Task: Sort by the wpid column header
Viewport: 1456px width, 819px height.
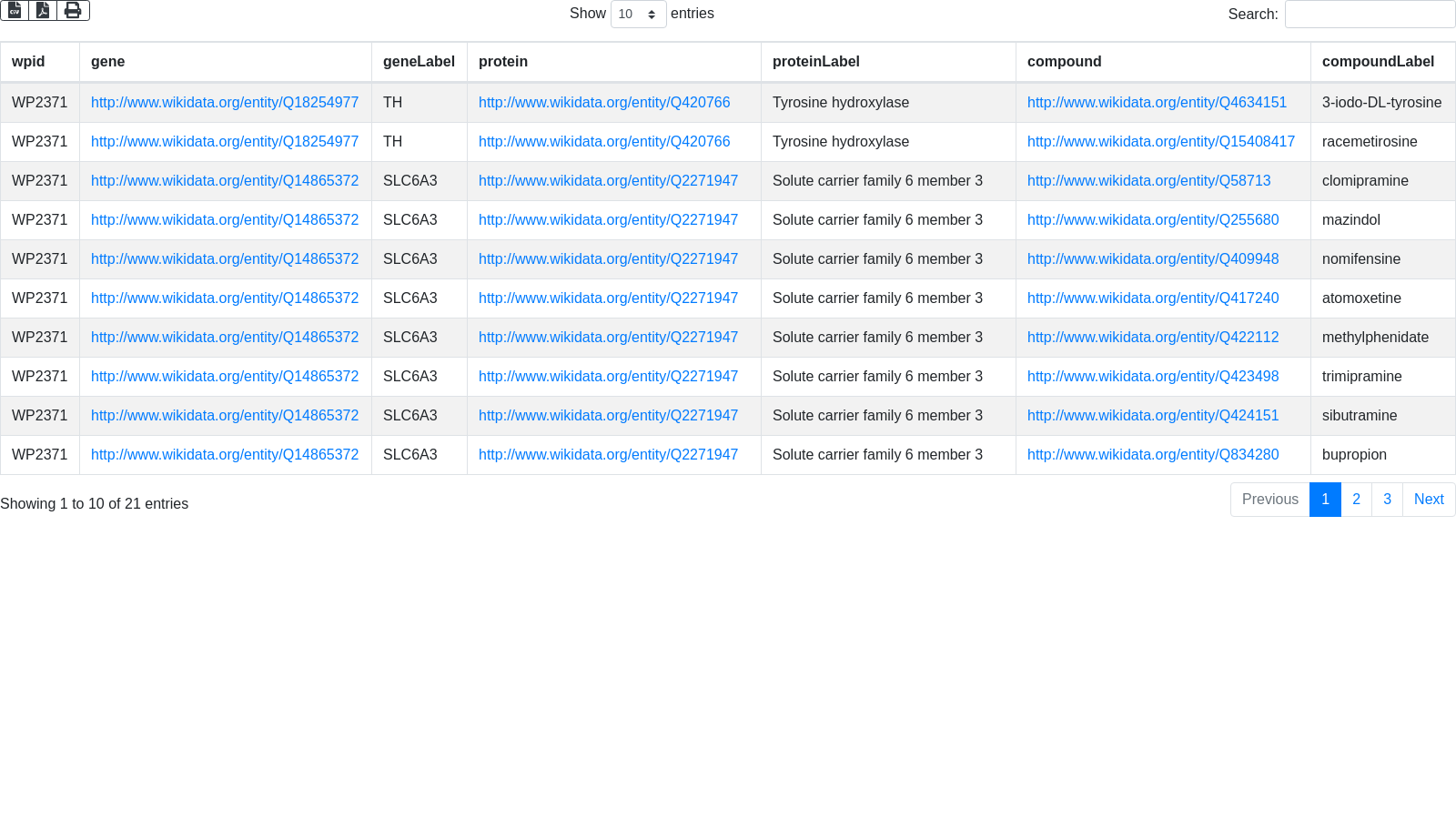Action: point(28,62)
